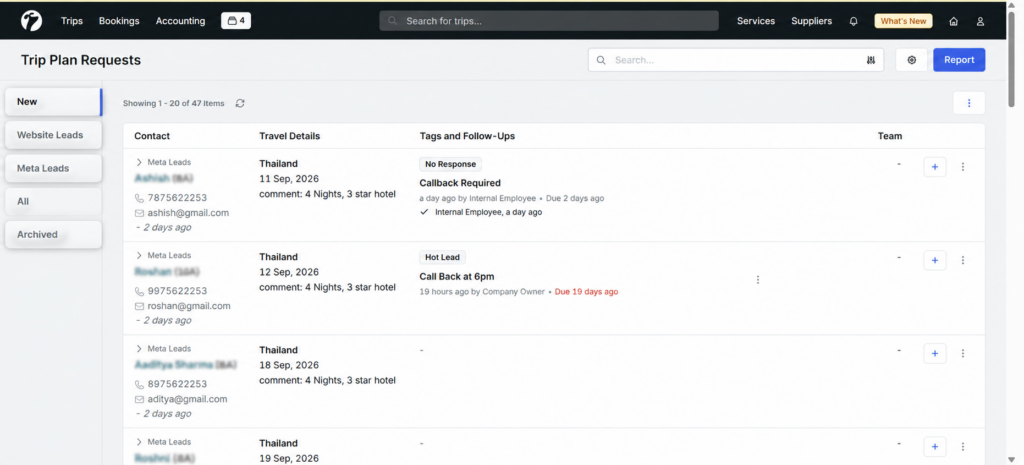Refresh the items list
The image size is (1024, 465).
240,103
